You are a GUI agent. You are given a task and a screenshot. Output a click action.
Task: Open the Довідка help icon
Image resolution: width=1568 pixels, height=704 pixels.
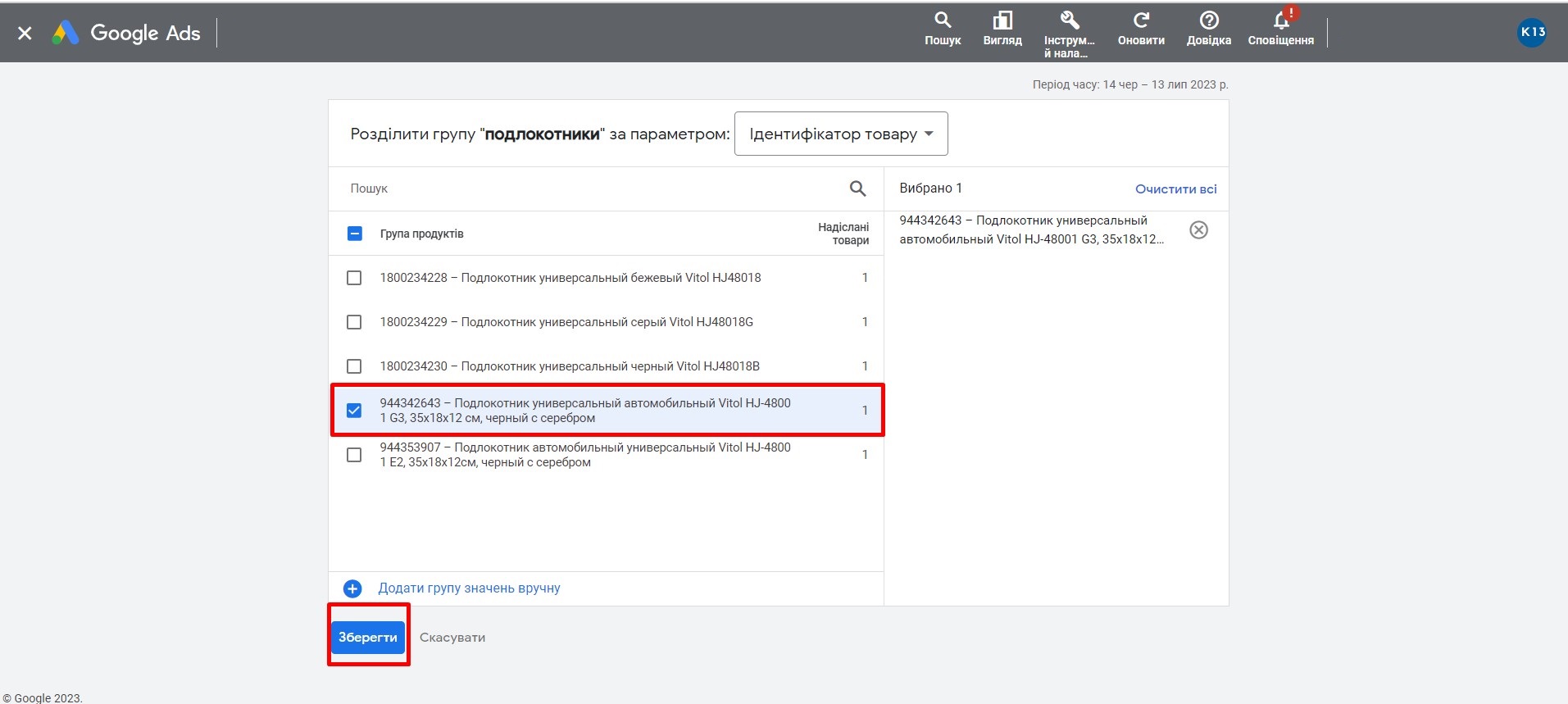[x=1209, y=29]
